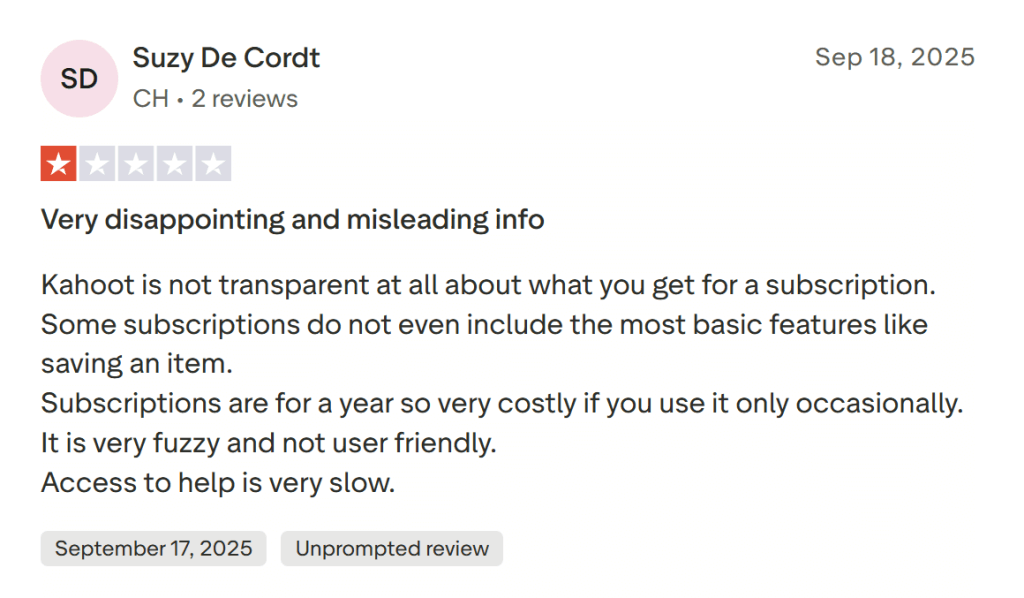Viewport: 1024px width, 598px height.
Task: Click the "September 17, 2025" experience date tag
Action: [x=152, y=548]
